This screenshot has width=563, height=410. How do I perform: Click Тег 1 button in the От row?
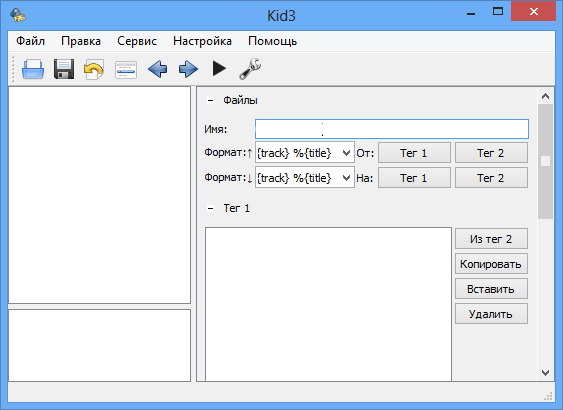click(414, 153)
